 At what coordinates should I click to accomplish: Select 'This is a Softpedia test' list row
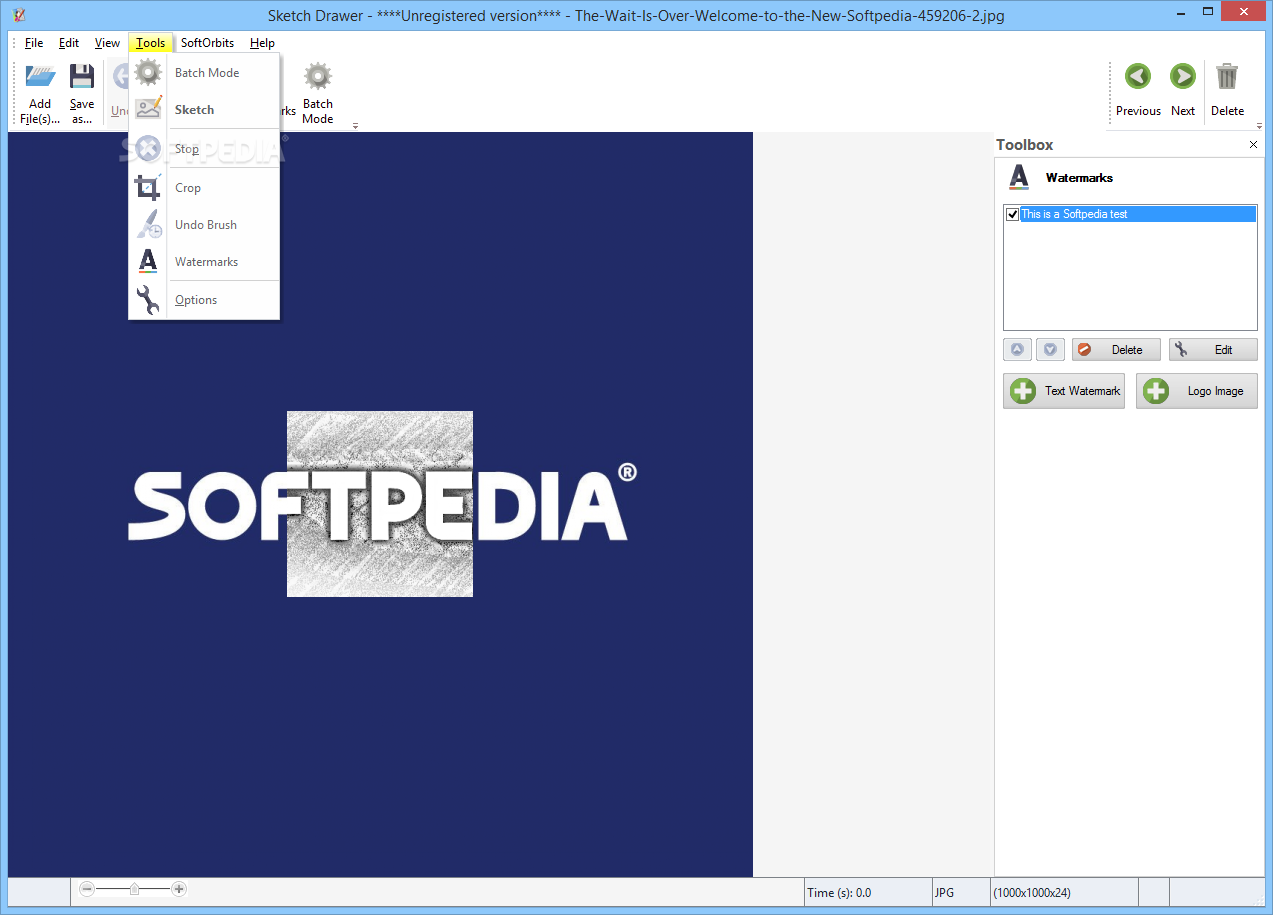[x=1130, y=214]
